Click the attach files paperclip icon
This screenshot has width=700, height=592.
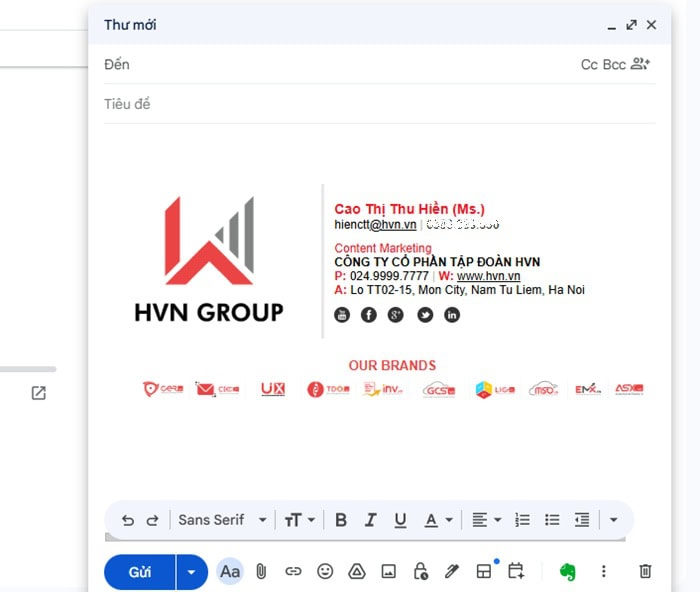pyautogui.click(x=260, y=572)
